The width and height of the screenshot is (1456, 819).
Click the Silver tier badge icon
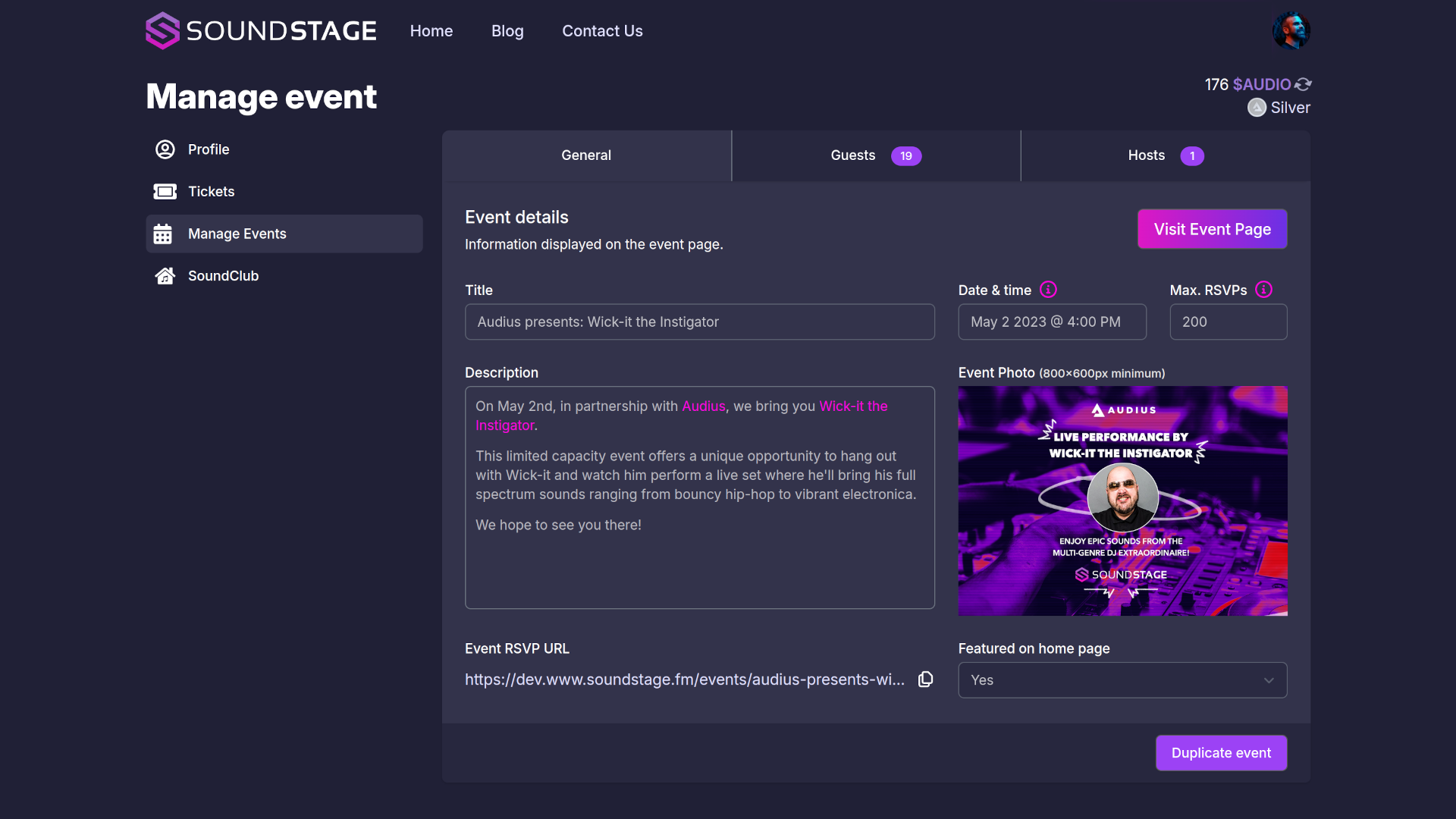[1257, 108]
